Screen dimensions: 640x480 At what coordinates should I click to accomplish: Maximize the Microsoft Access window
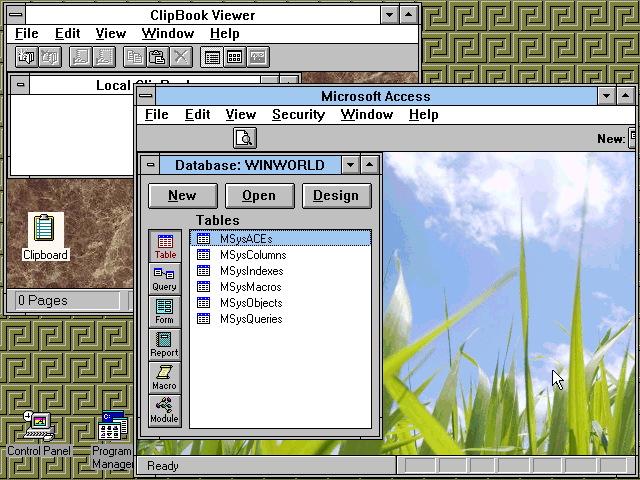[x=626, y=96]
